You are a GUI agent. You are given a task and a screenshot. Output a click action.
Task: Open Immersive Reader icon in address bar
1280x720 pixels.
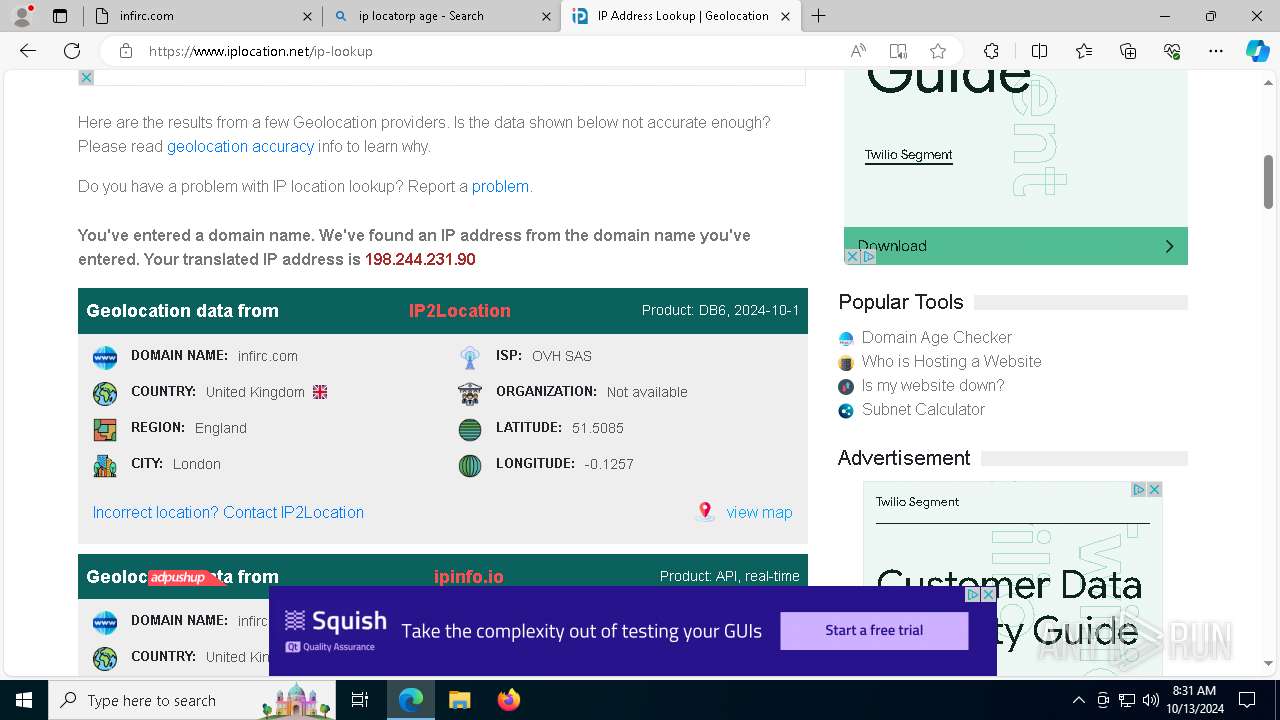(898, 51)
